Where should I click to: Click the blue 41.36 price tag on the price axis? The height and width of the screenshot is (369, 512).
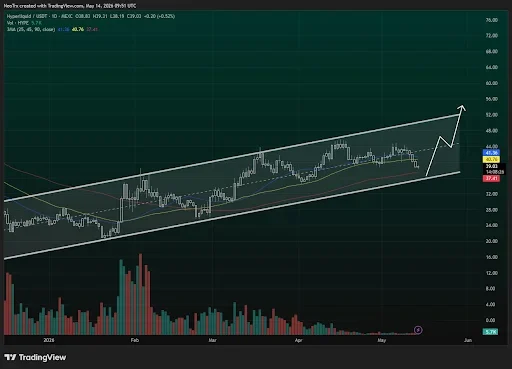coord(491,153)
